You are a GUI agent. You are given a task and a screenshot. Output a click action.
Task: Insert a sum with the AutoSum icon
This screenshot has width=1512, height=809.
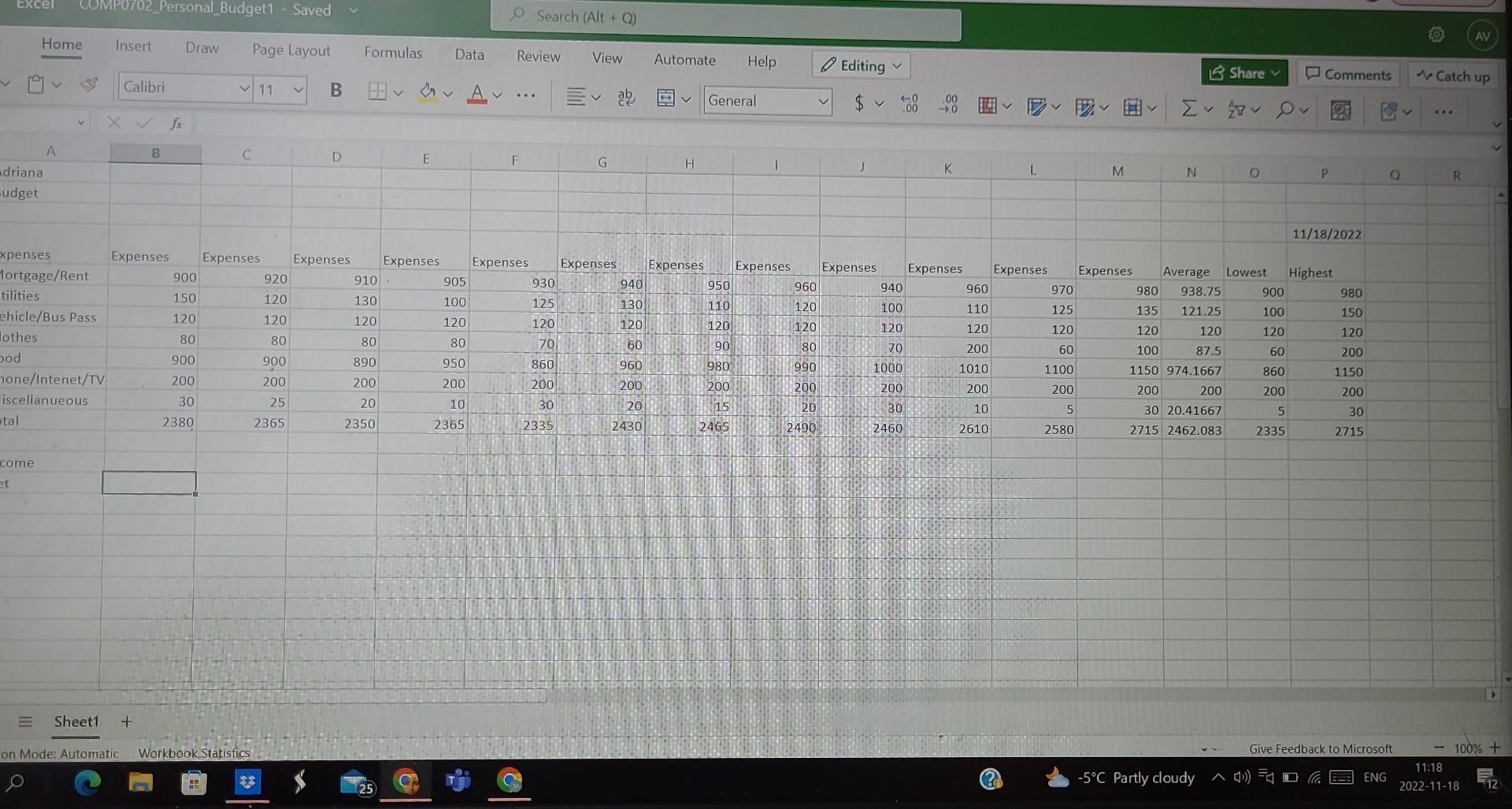1188,109
